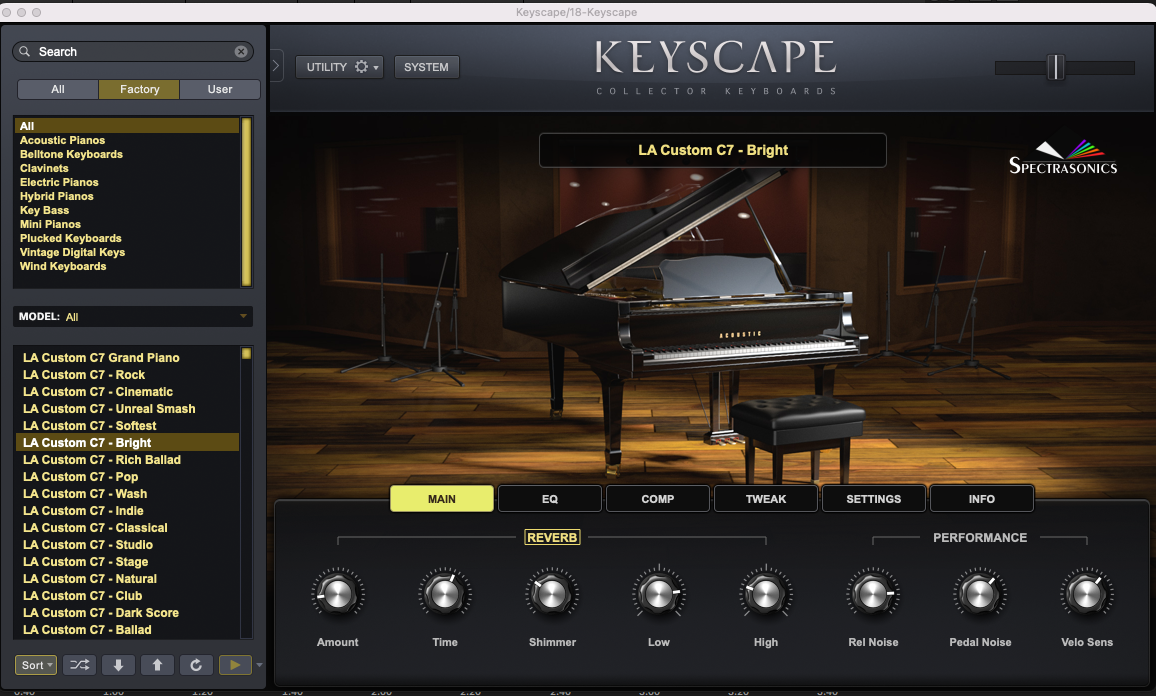1156x696 pixels.
Task: Load LA Custom C7 - Softest patch
Action: (x=89, y=425)
